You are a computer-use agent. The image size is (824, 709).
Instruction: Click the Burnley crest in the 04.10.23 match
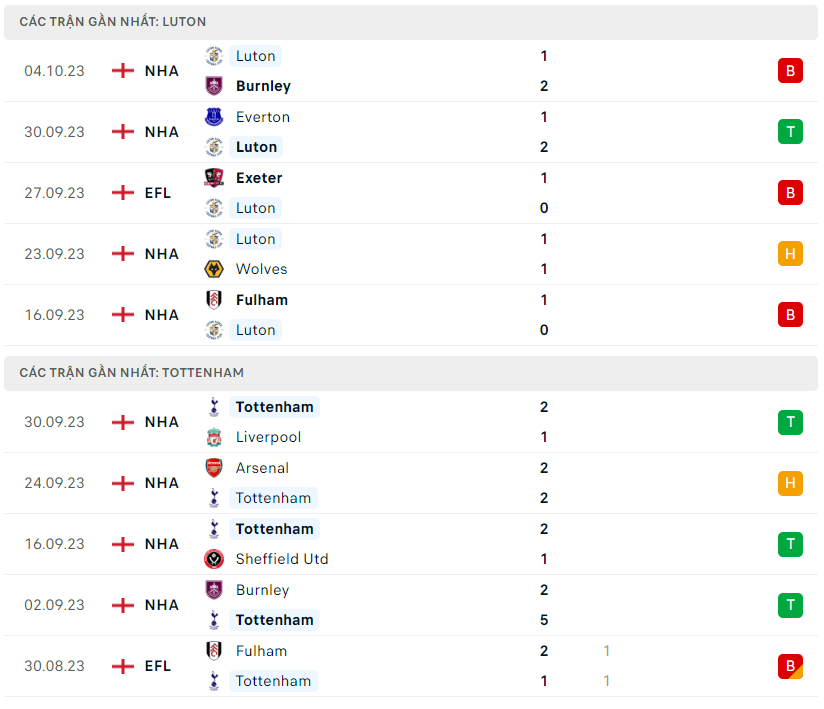coord(214,86)
